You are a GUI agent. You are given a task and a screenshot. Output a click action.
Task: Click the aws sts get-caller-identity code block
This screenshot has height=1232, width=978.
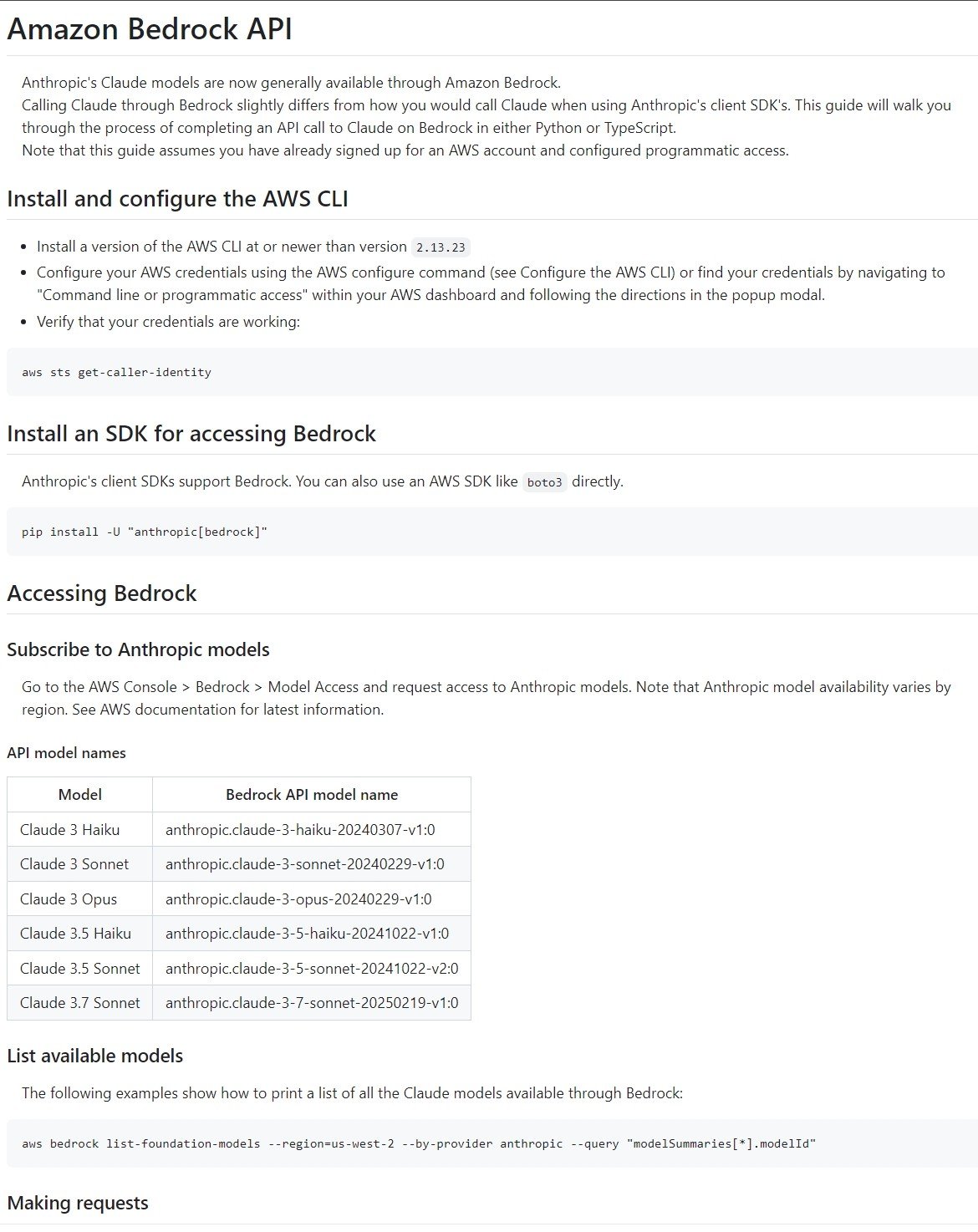click(117, 372)
